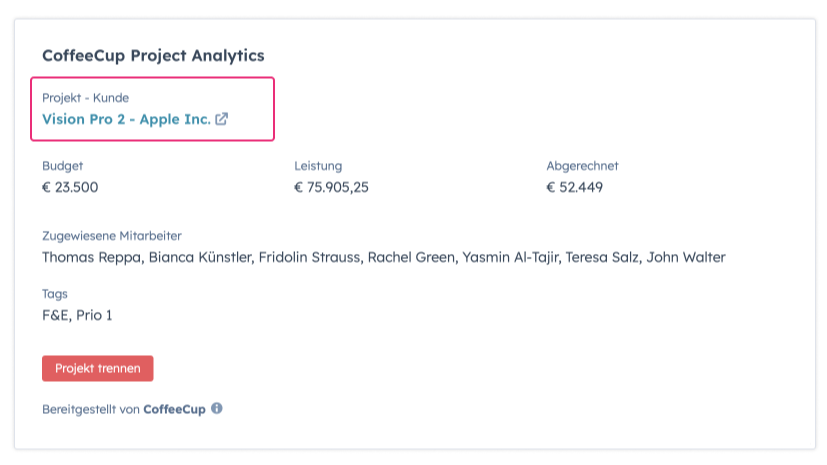Screen dimensions: 827x465
Task: Select Bianca Künstler in assigned employees
Action: coord(196,257)
